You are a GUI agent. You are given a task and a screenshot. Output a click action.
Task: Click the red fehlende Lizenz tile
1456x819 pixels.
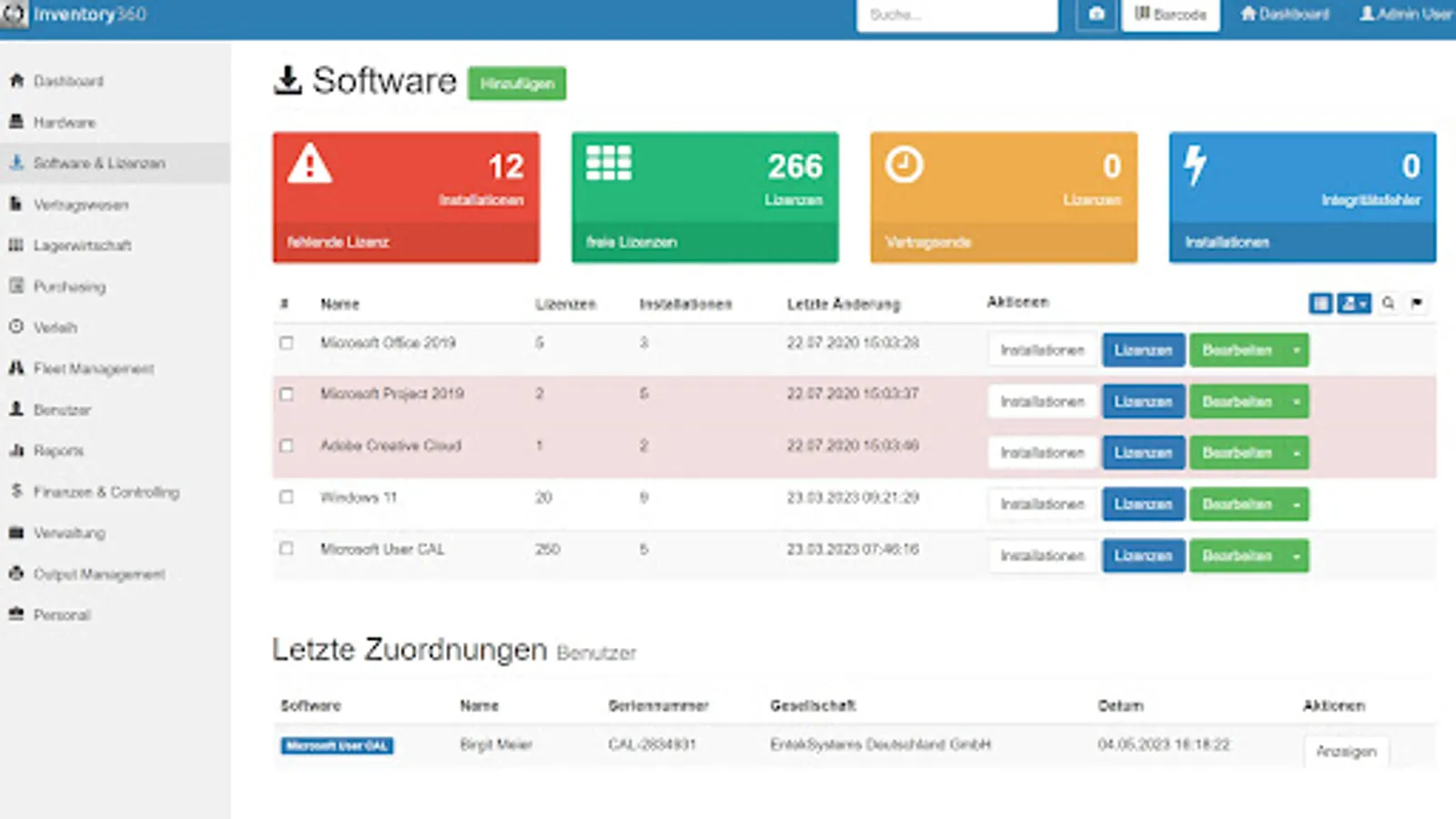tap(406, 197)
